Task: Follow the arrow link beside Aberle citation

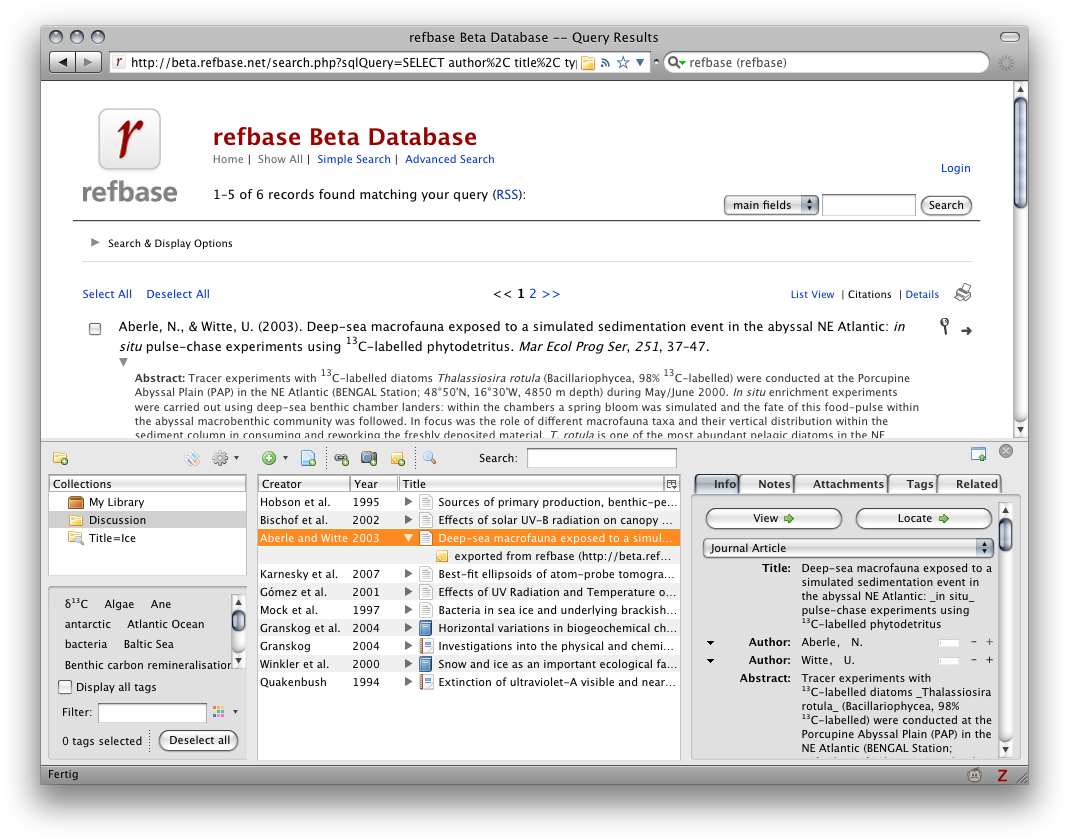Action: [x=966, y=331]
